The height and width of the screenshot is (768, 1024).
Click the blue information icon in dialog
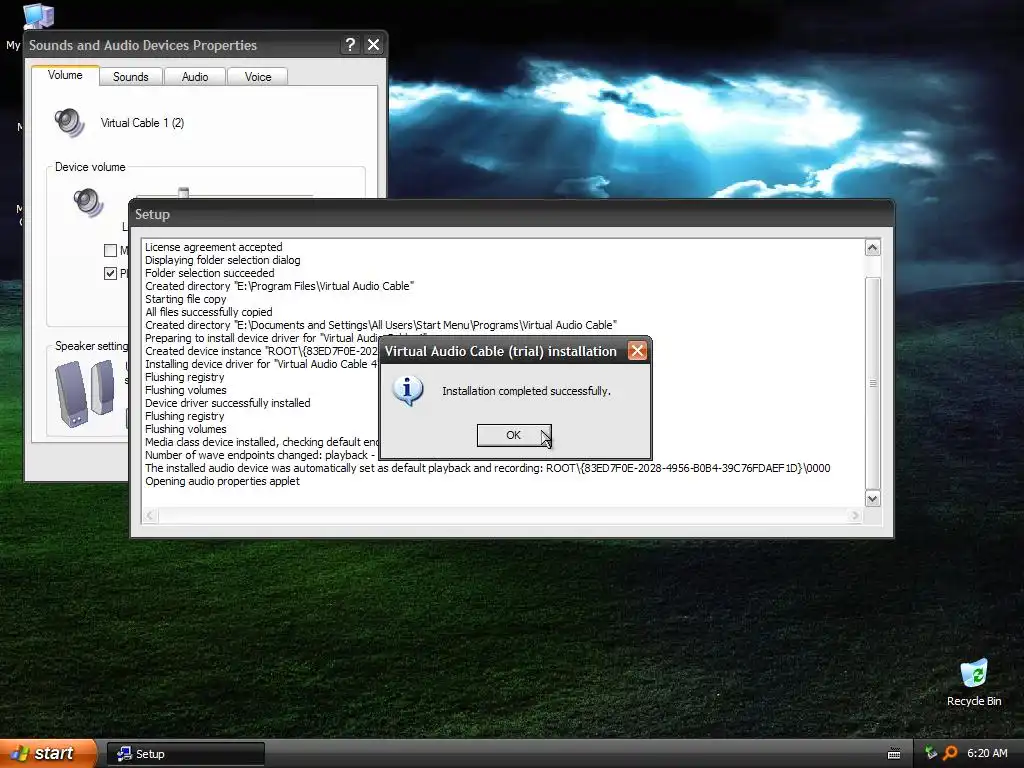(x=408, y=391)
